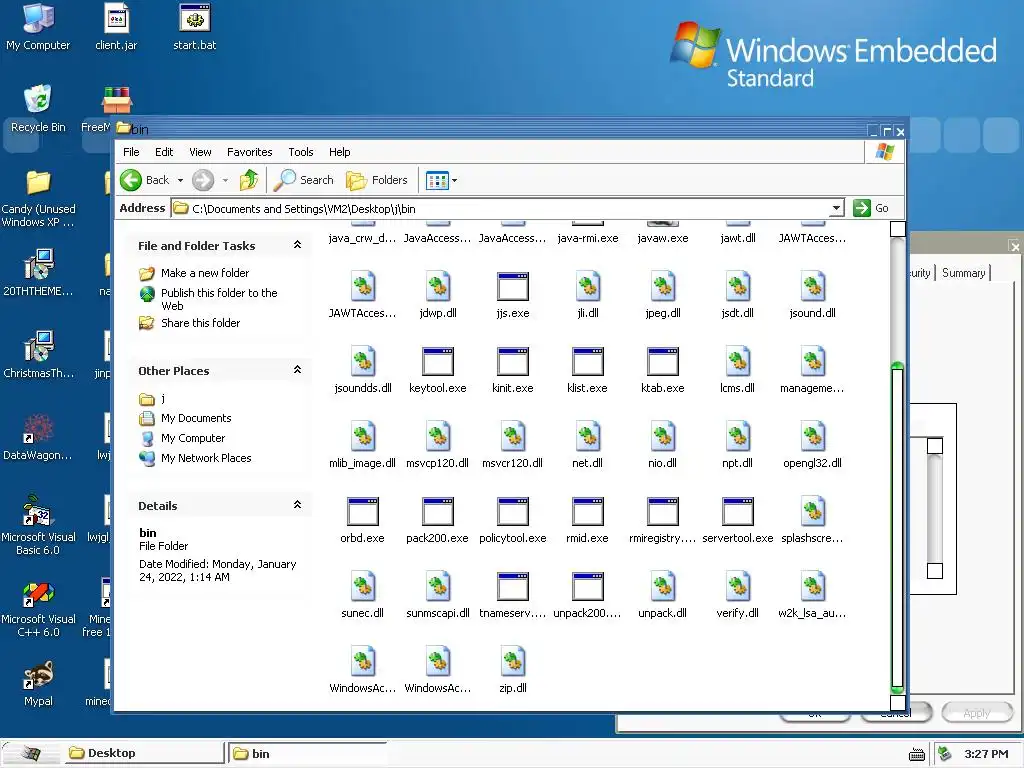Switch to the Summary tab in background dialog
Screen dimensions: 1024x768
point(963,273)
